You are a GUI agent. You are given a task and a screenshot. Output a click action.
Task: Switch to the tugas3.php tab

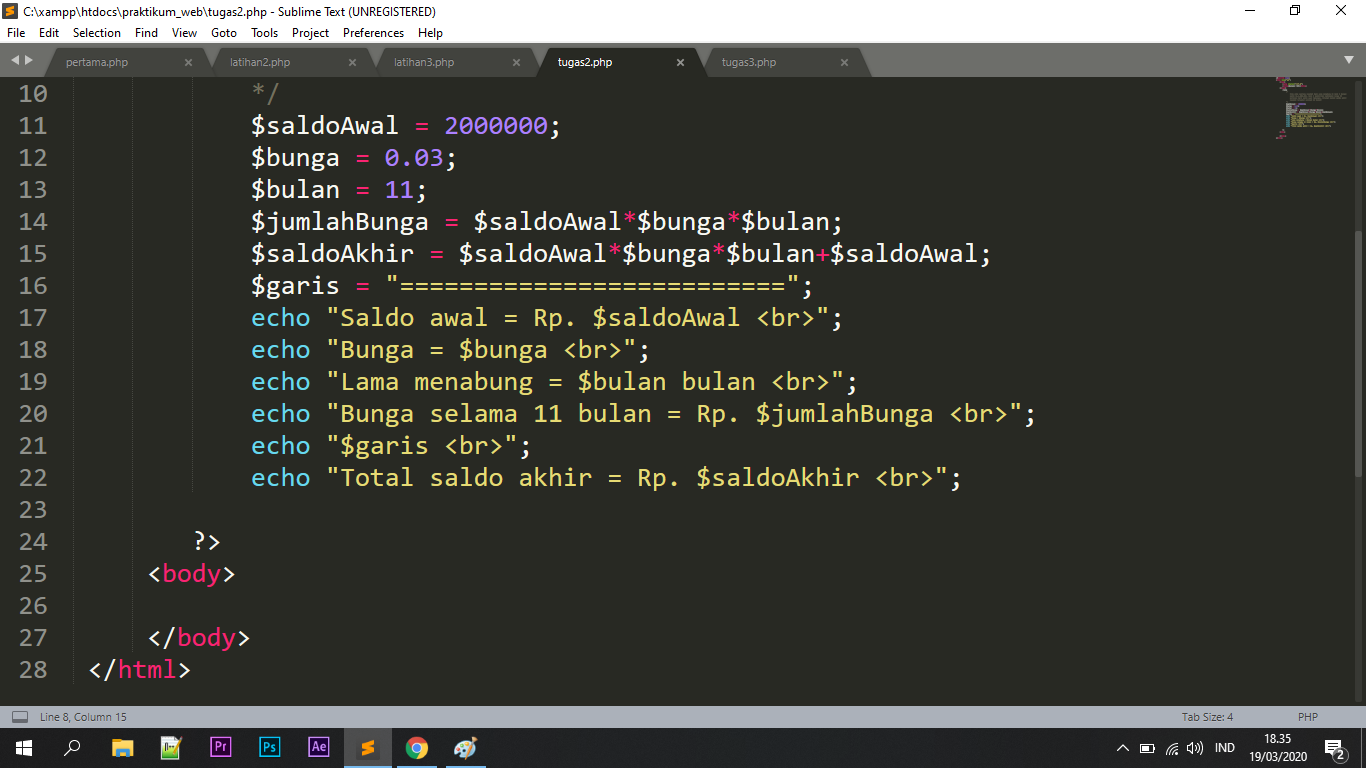(x=751, y=61)
